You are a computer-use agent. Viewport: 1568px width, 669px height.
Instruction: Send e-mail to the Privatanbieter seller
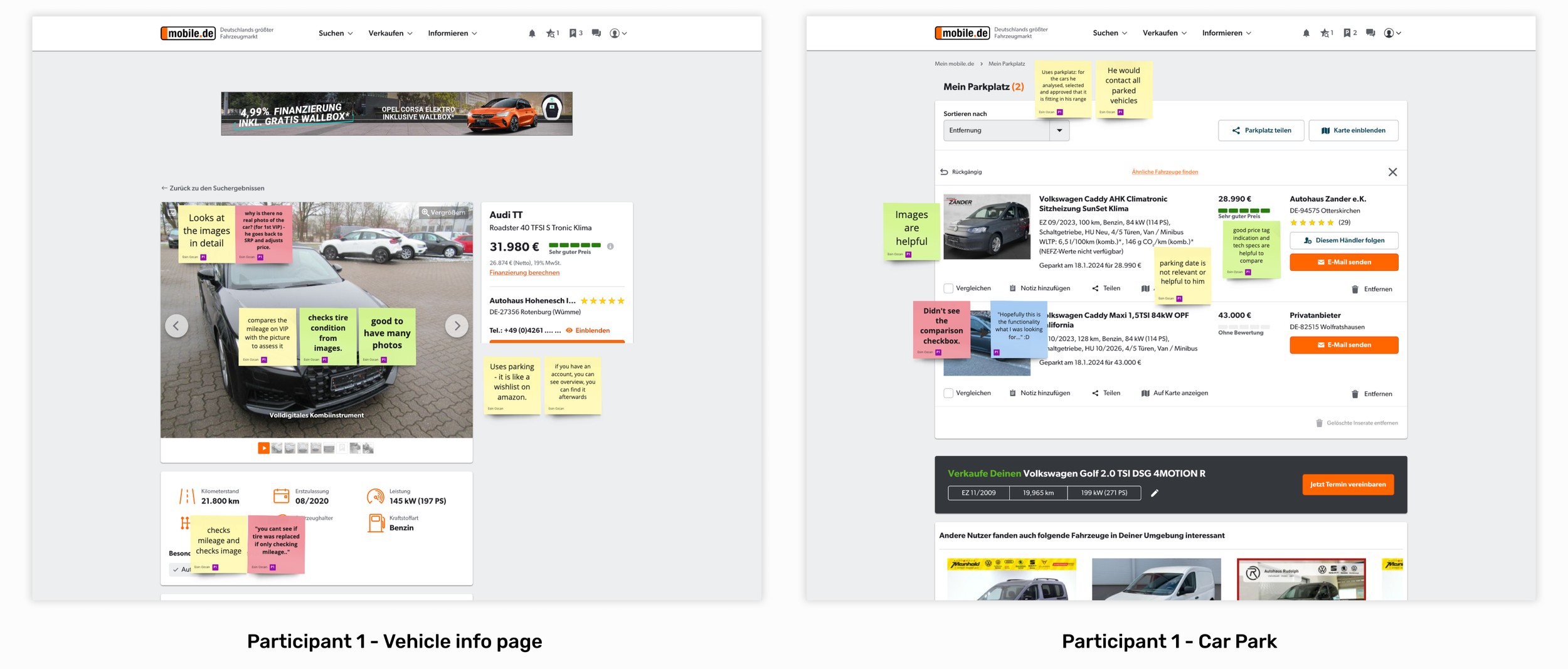pos(1343,345)
